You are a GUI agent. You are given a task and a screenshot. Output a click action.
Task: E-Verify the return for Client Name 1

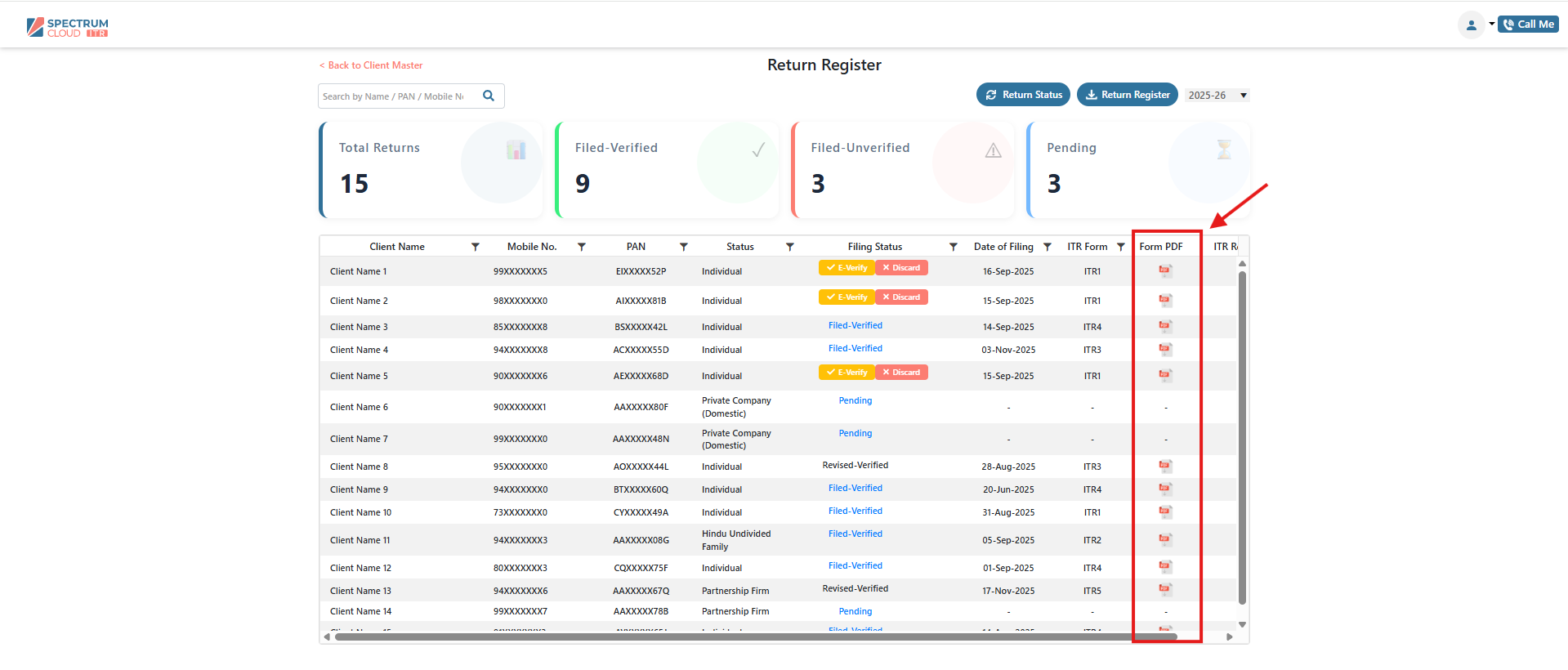(x=847, y=268)
